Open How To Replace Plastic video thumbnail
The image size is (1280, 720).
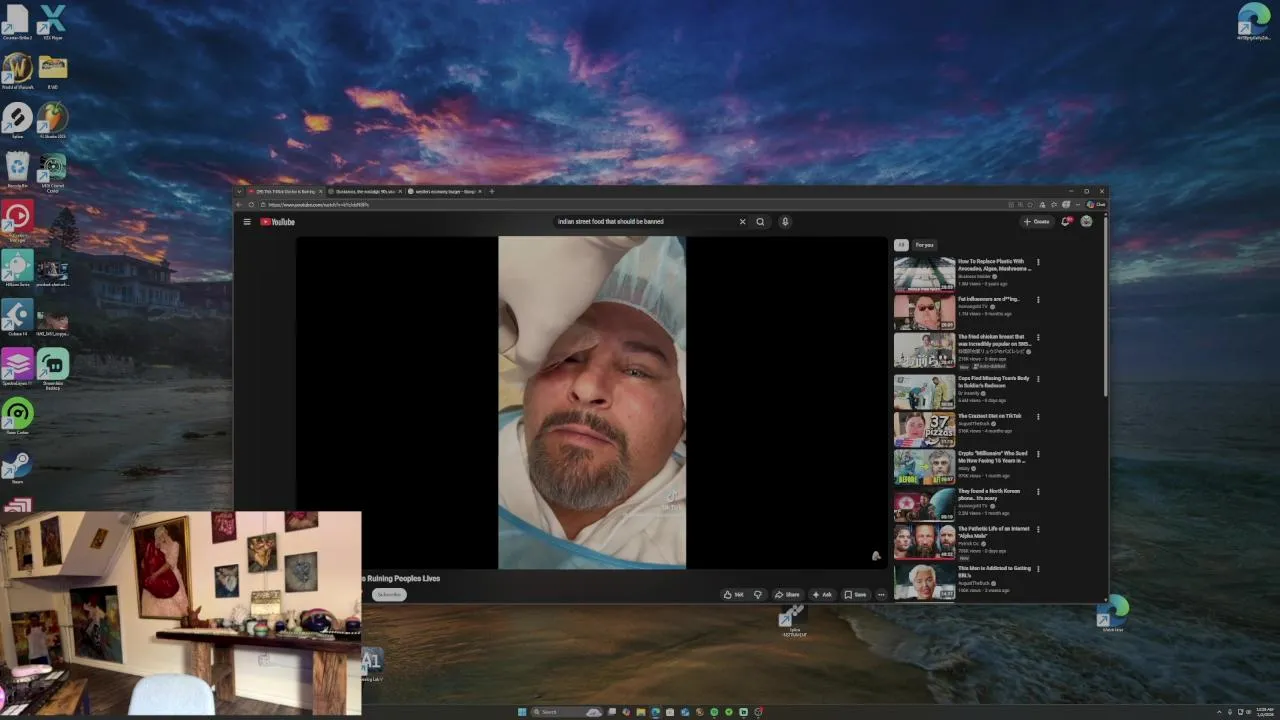point(924,274)
